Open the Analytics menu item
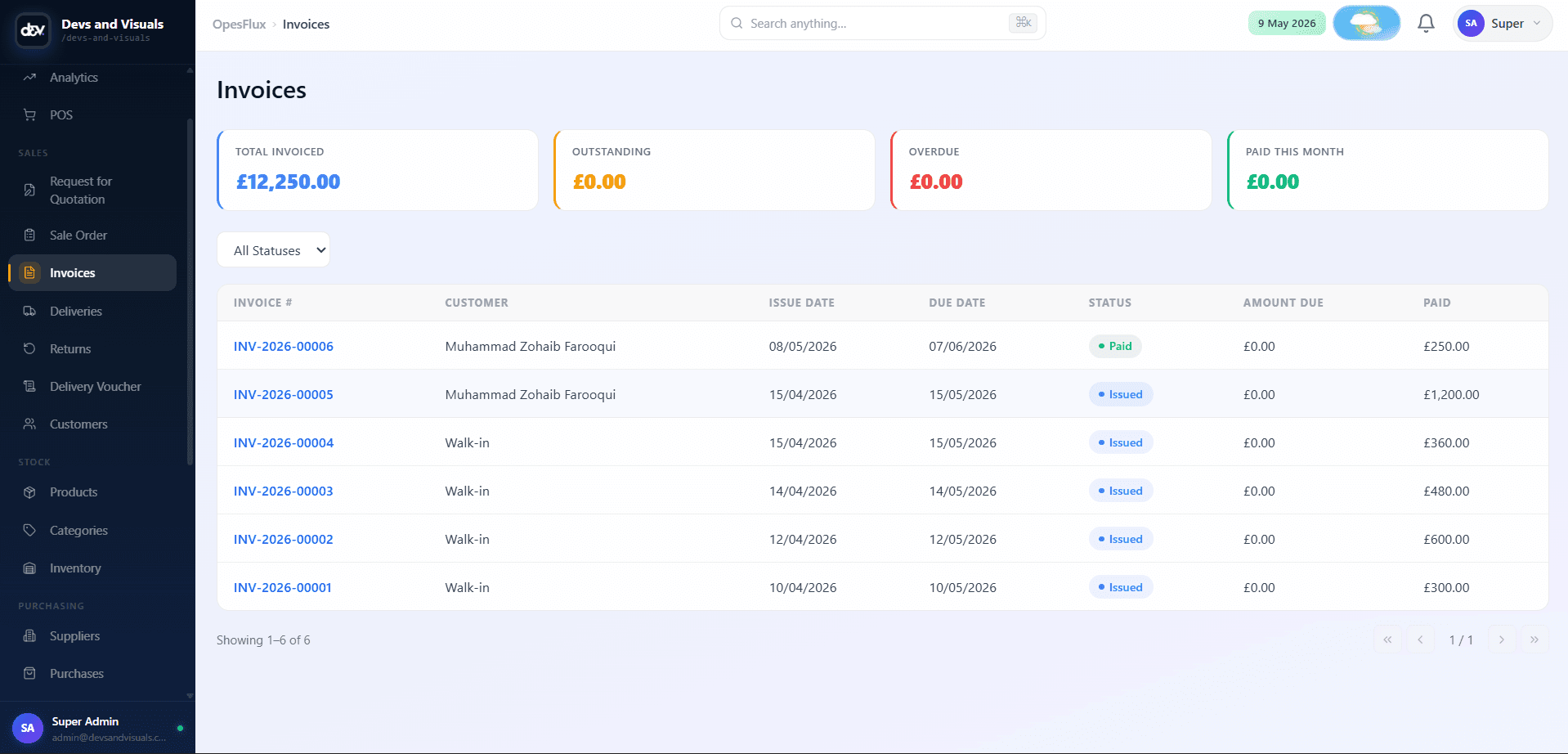 click(x=74, y=77)
